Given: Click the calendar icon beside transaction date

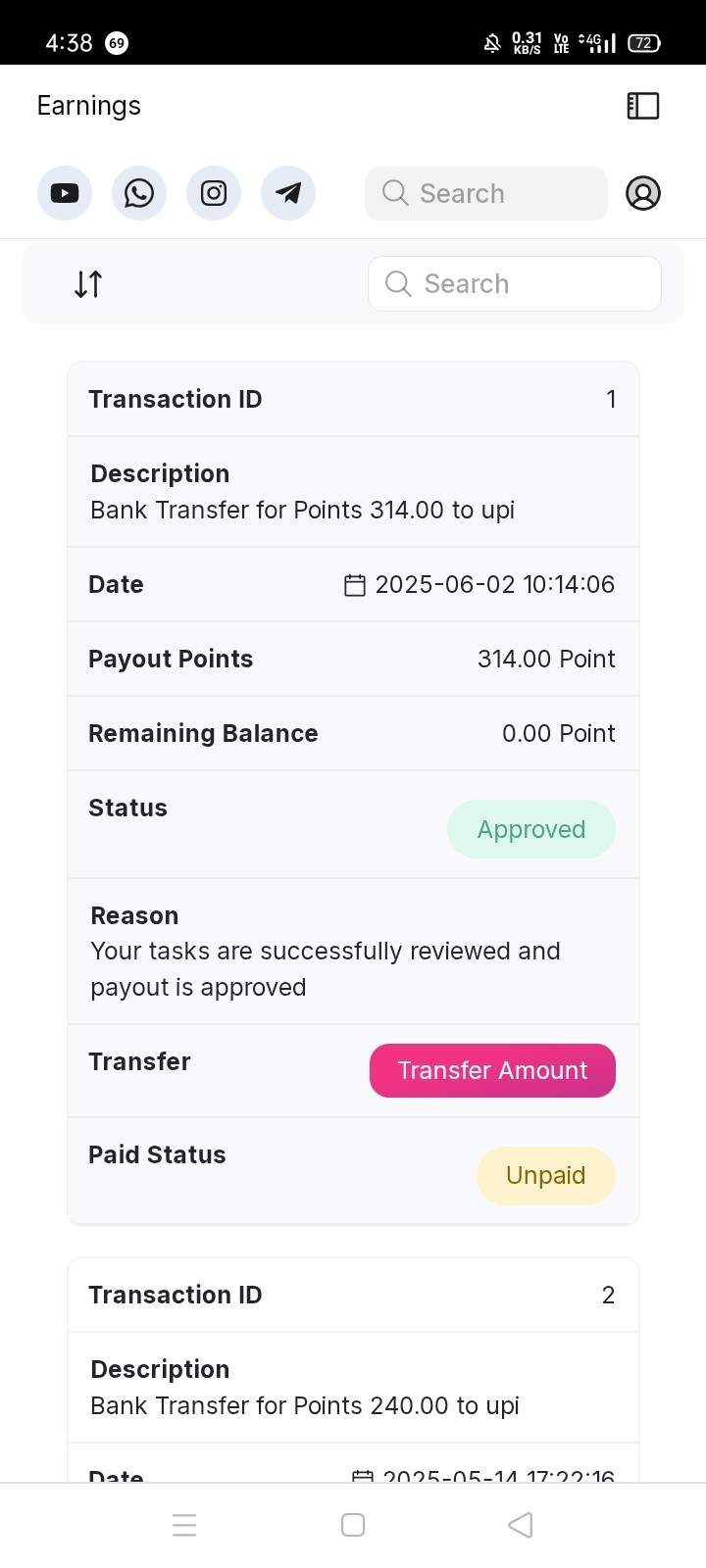Looking at the screenshot, I should point(355,585).
